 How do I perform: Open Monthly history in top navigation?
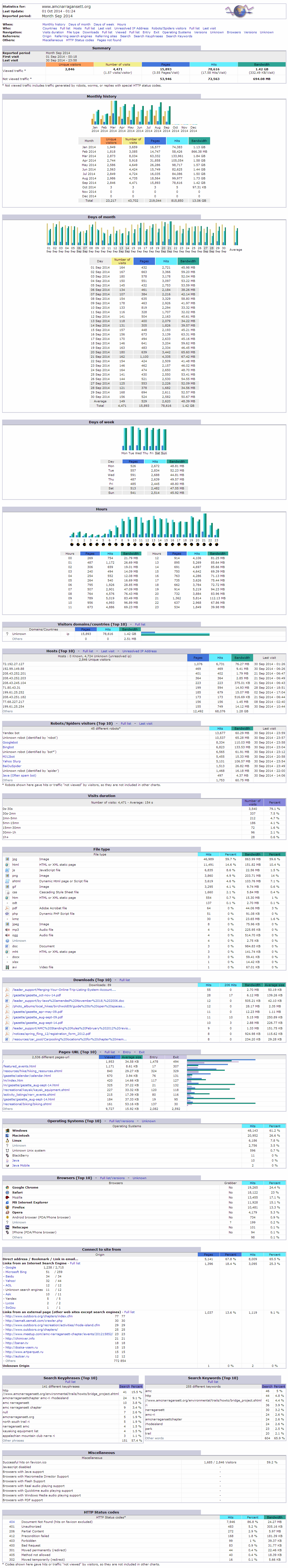[54, 25]
